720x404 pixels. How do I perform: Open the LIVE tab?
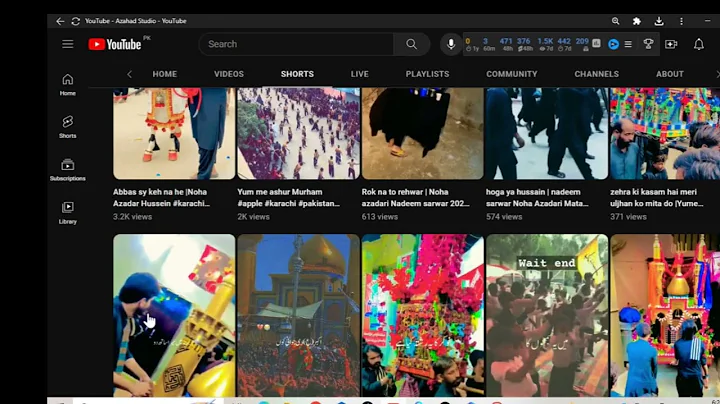pos(360,74)
